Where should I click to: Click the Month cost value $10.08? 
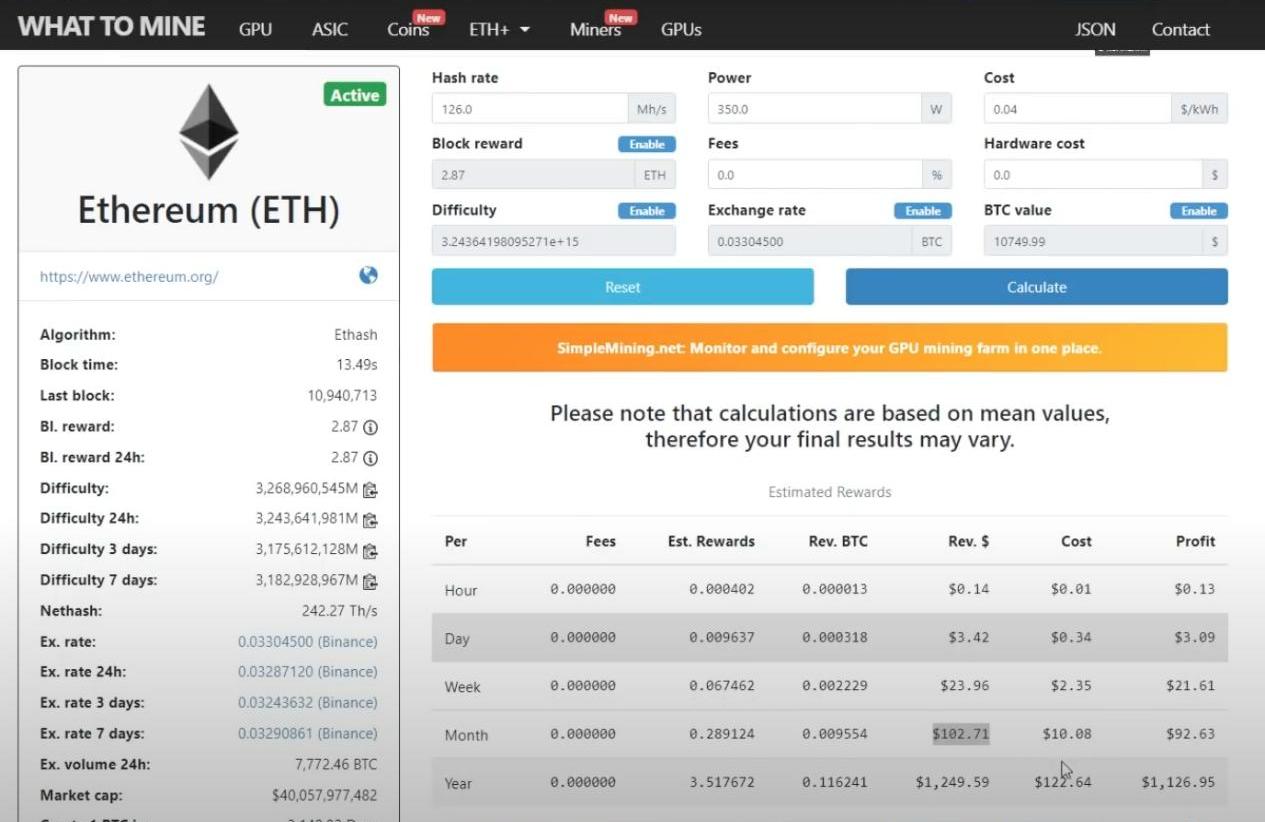tap(1067, 734)
